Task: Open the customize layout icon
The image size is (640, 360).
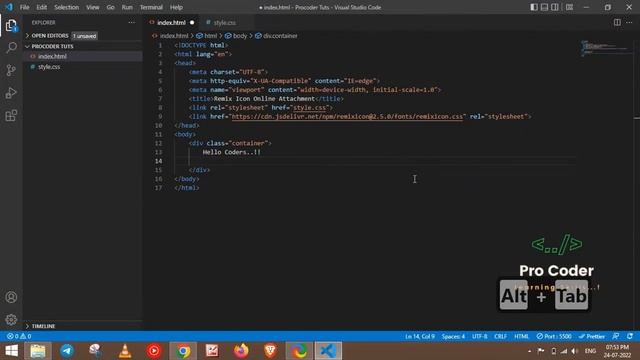Action: (569, 7)
